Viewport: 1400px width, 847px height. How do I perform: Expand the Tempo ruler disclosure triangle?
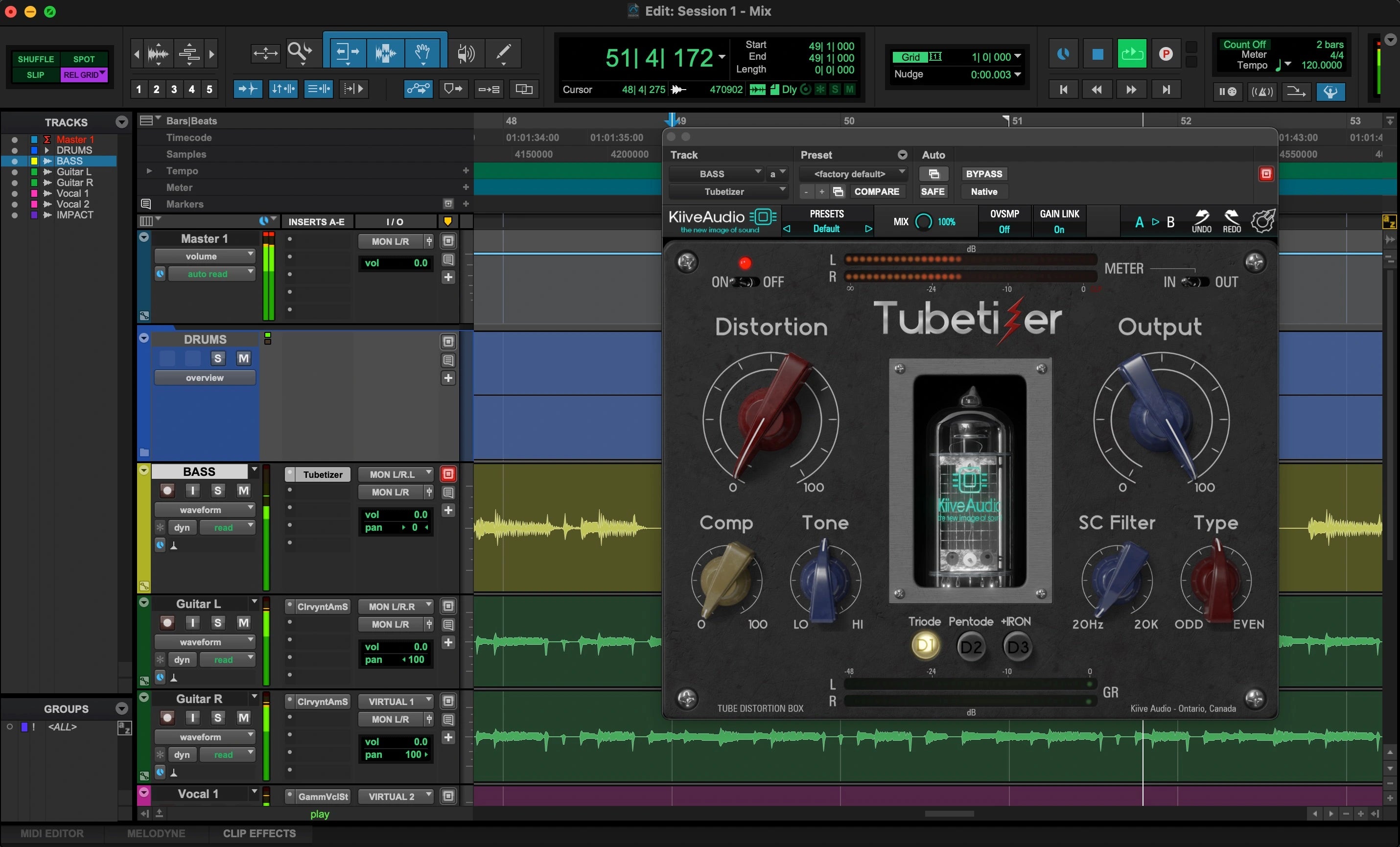[149, 170]
